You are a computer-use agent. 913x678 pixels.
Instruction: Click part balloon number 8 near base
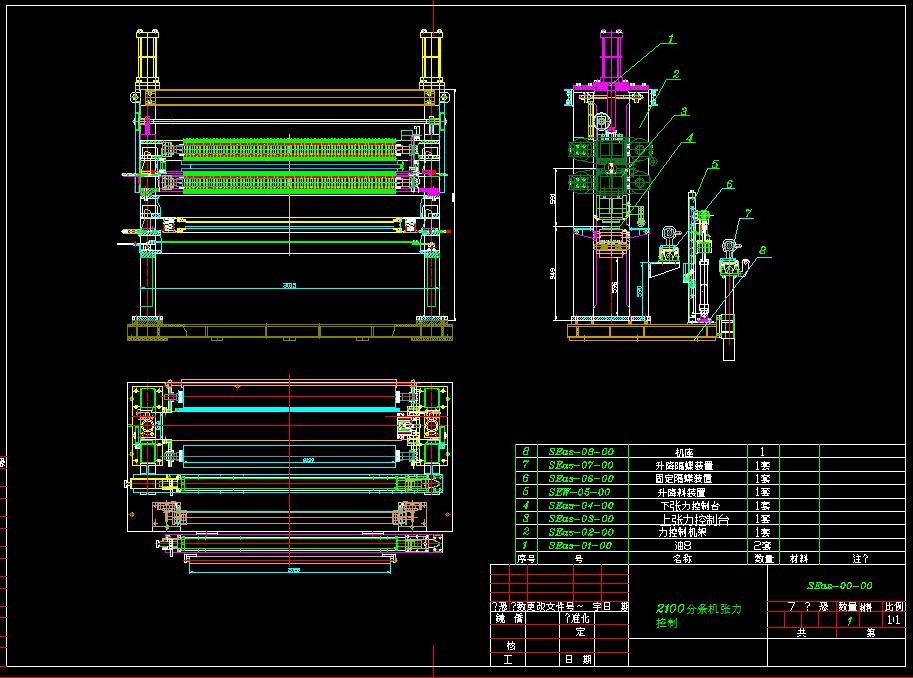[762, 250]
